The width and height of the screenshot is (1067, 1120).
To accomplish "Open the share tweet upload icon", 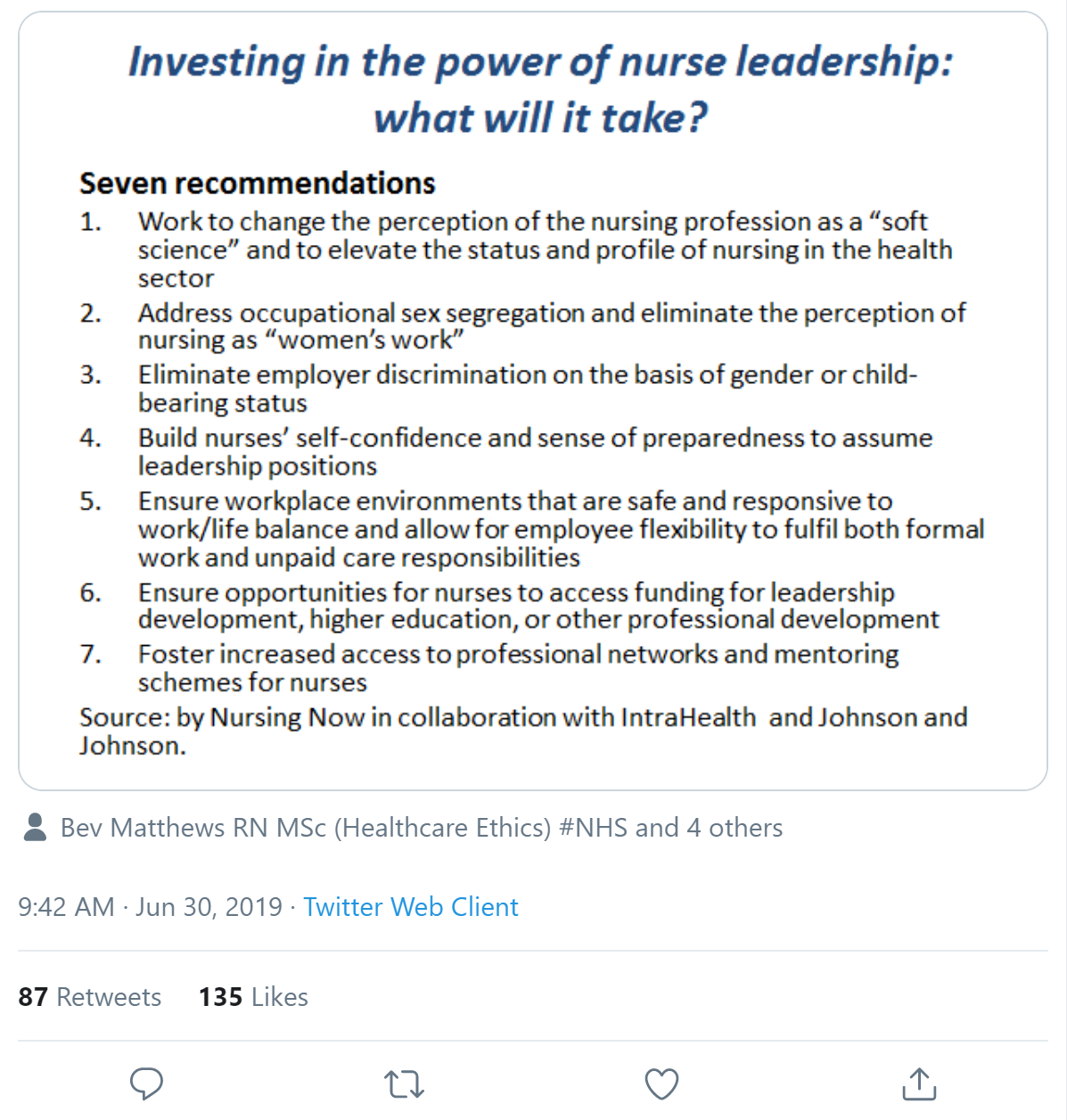I will pyautogui.click(x=919, y=1083).
